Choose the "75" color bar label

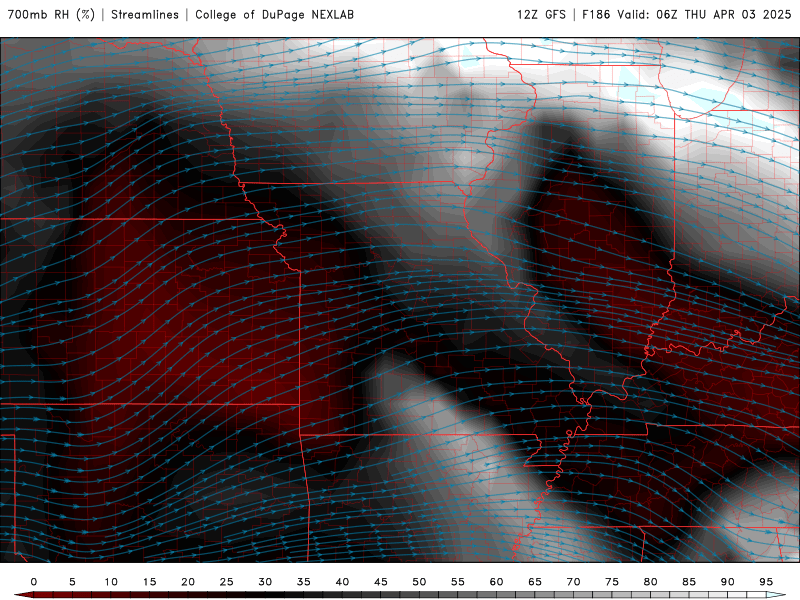coord(612,582)
